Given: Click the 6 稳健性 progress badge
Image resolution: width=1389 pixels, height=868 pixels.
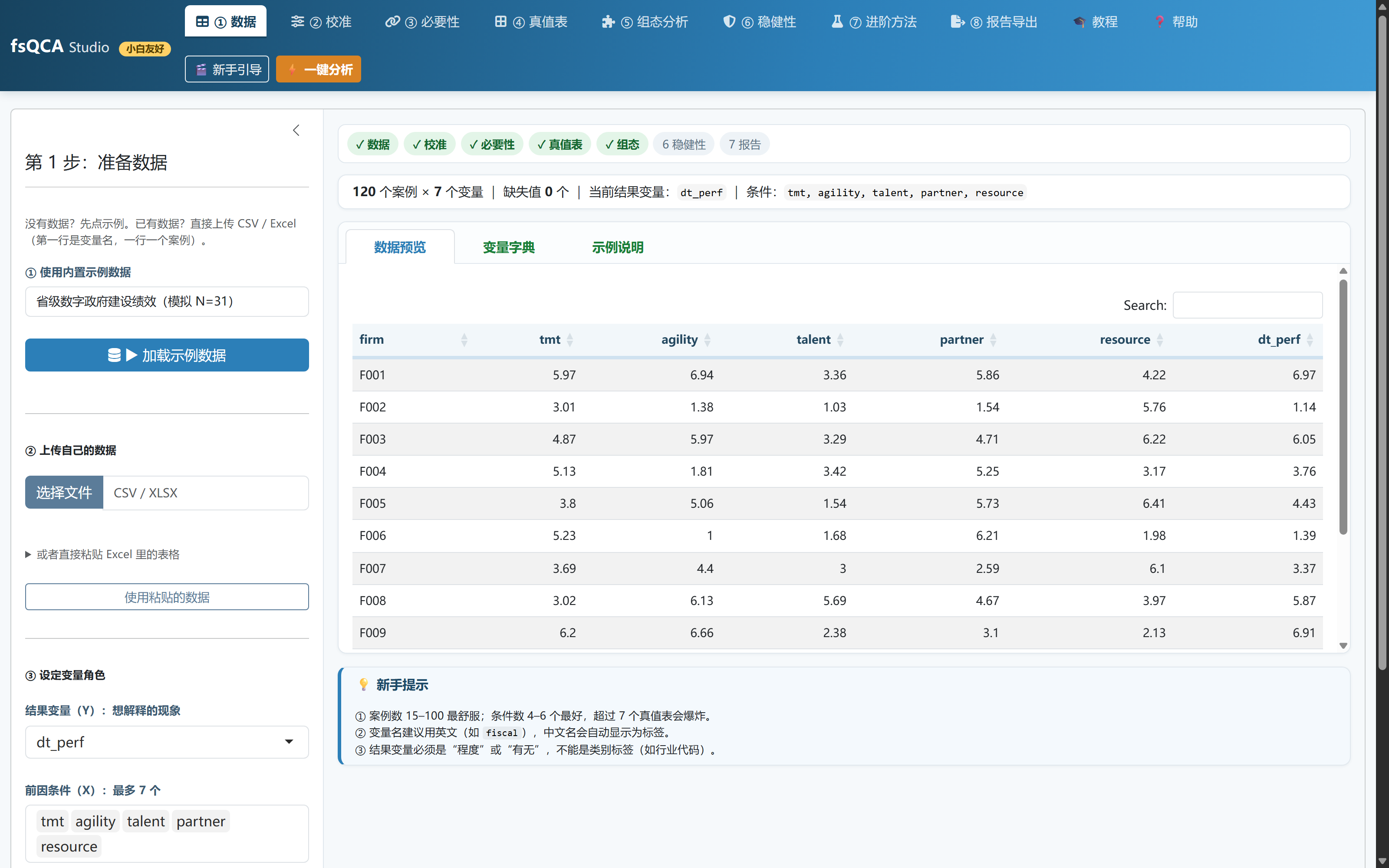Looking at the screenshot, I should point(684,144).
